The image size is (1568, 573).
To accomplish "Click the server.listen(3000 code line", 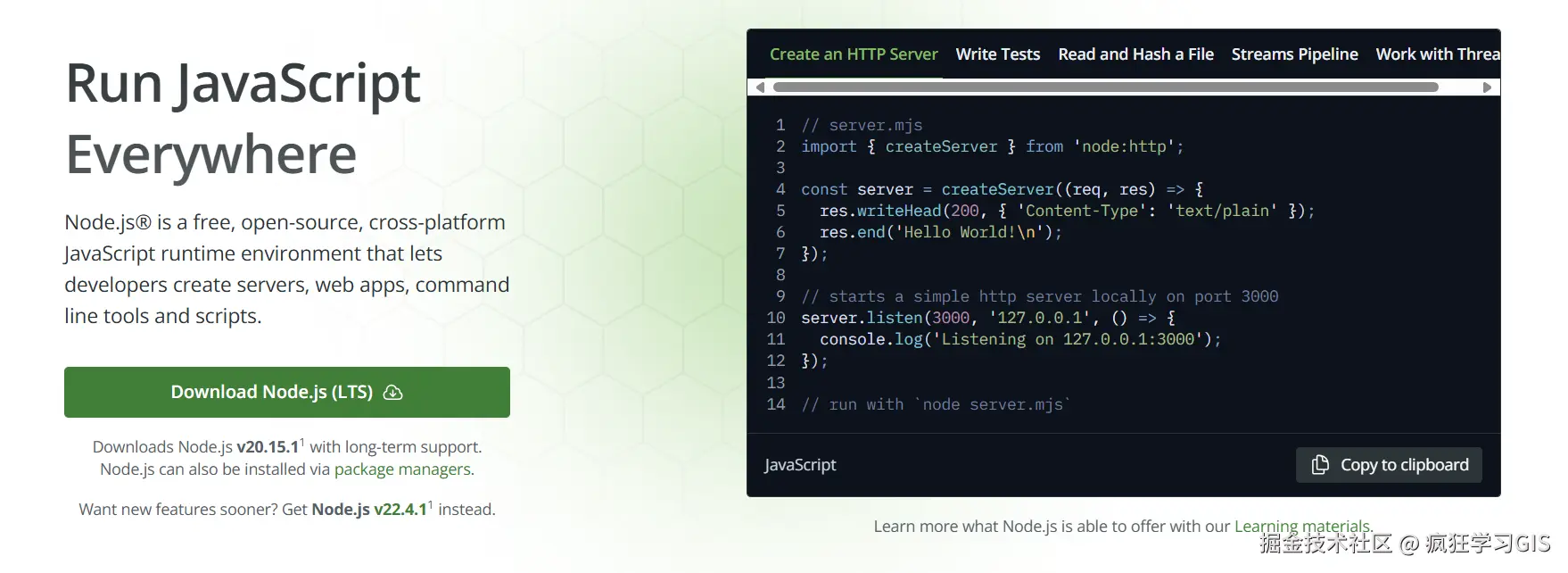I will pyautogui.click(x=987, y=318).
